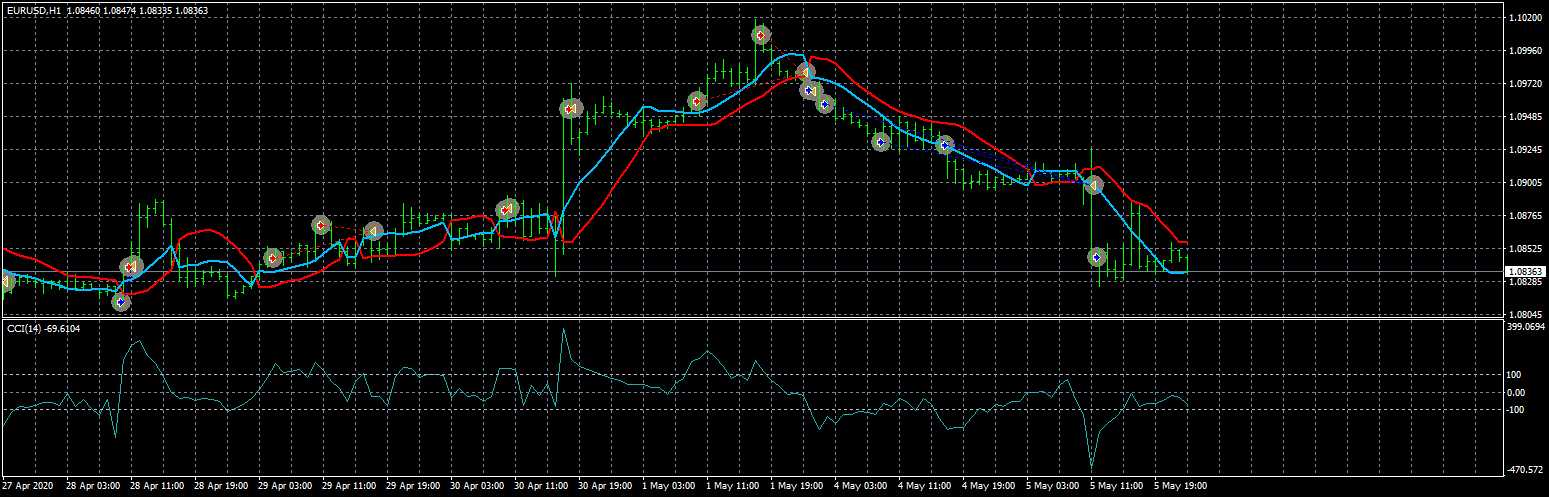1549x497 pixels.
Task: Click the 1.08525 price axis label
Action: click(x=1524, y=248)
